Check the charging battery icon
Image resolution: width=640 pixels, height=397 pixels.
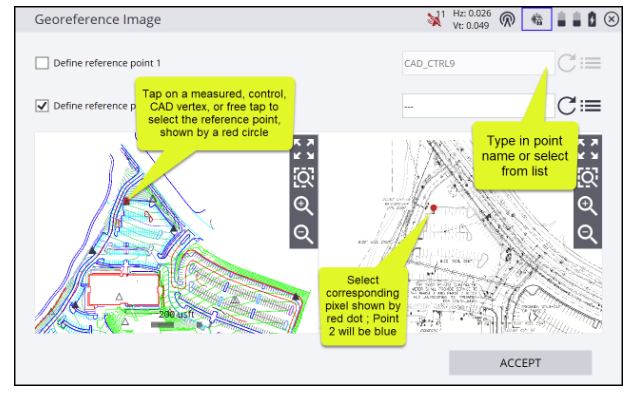click(x=592, y=19)
